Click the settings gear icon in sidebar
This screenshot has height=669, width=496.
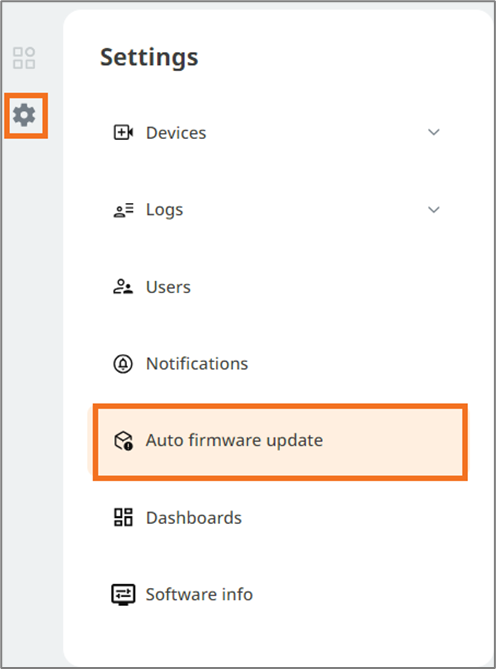[x=24, y=115]
